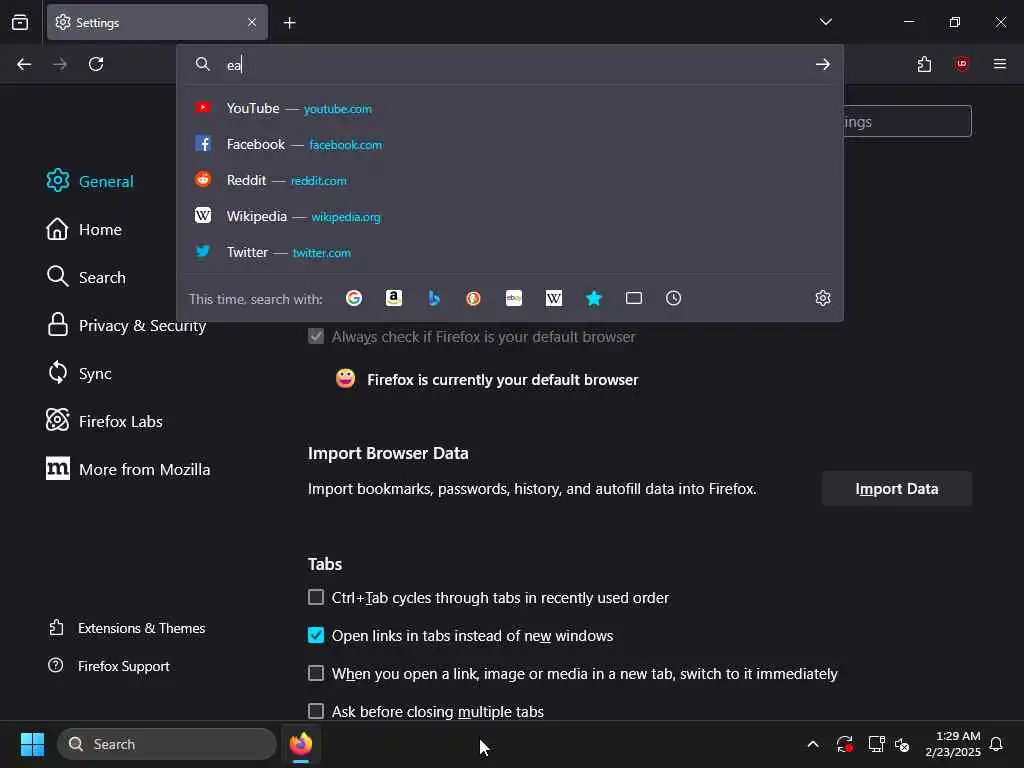Open Privacy & Security settings category
This screenshot has height=768, width=1024.
point(126,325)
